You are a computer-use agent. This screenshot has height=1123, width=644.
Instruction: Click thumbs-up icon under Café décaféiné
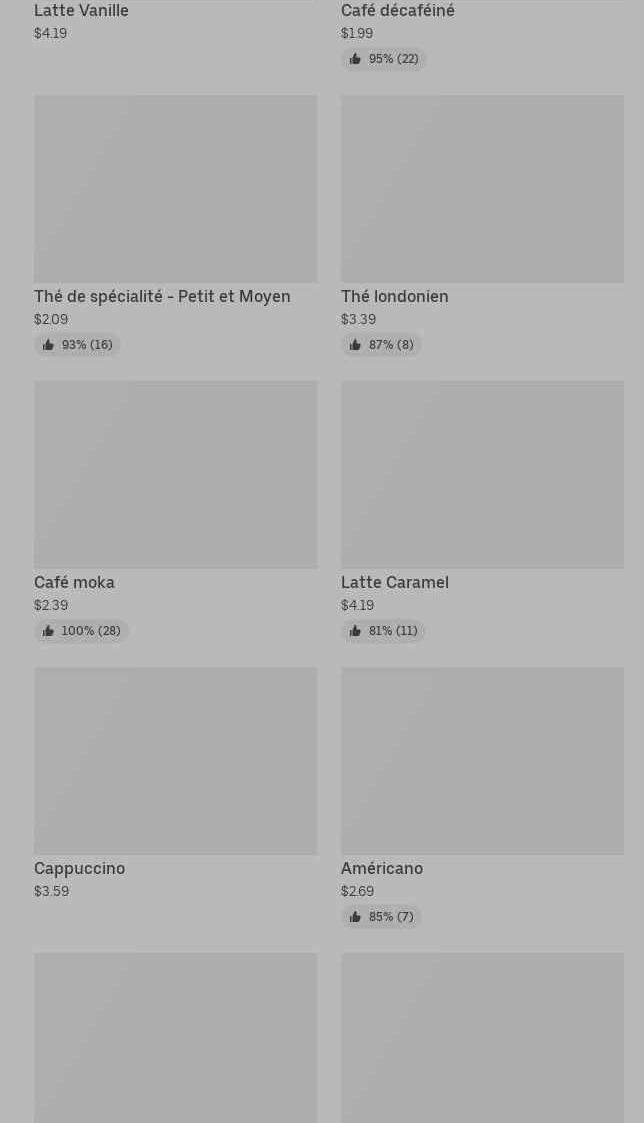click(355, 59)
